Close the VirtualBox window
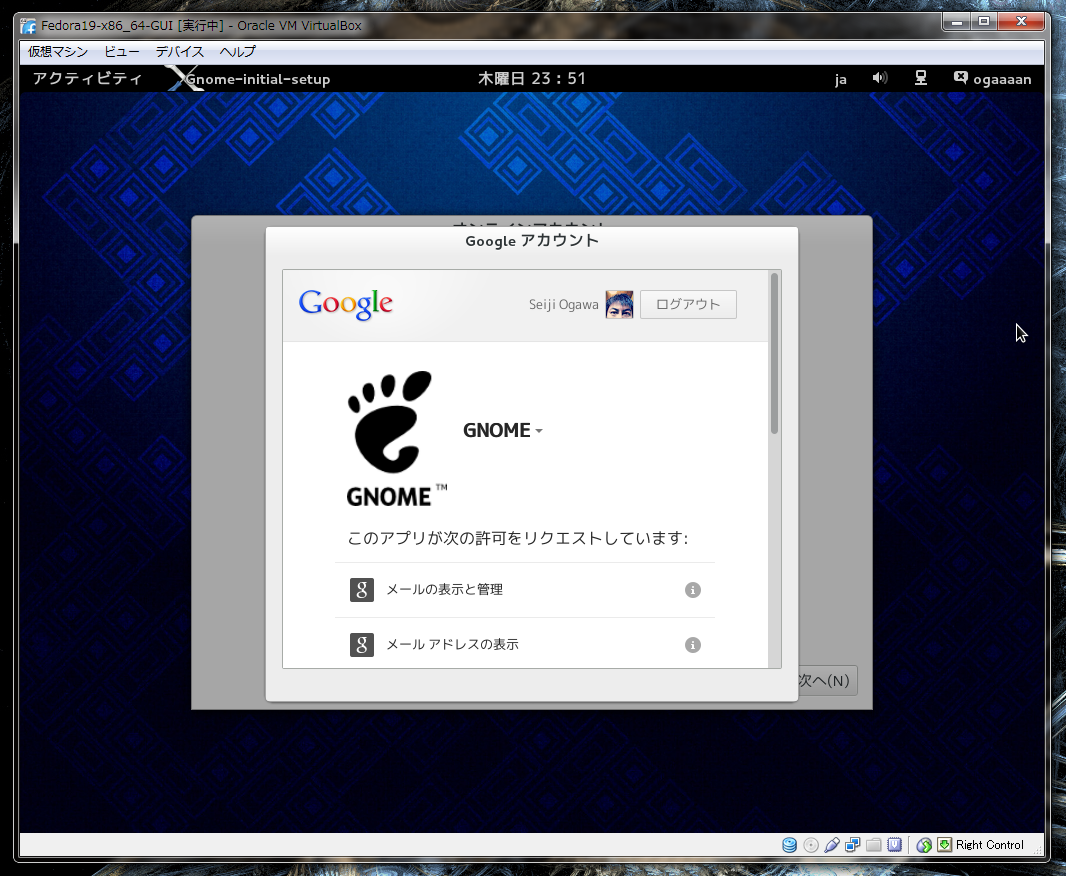 coord(1020,22)
